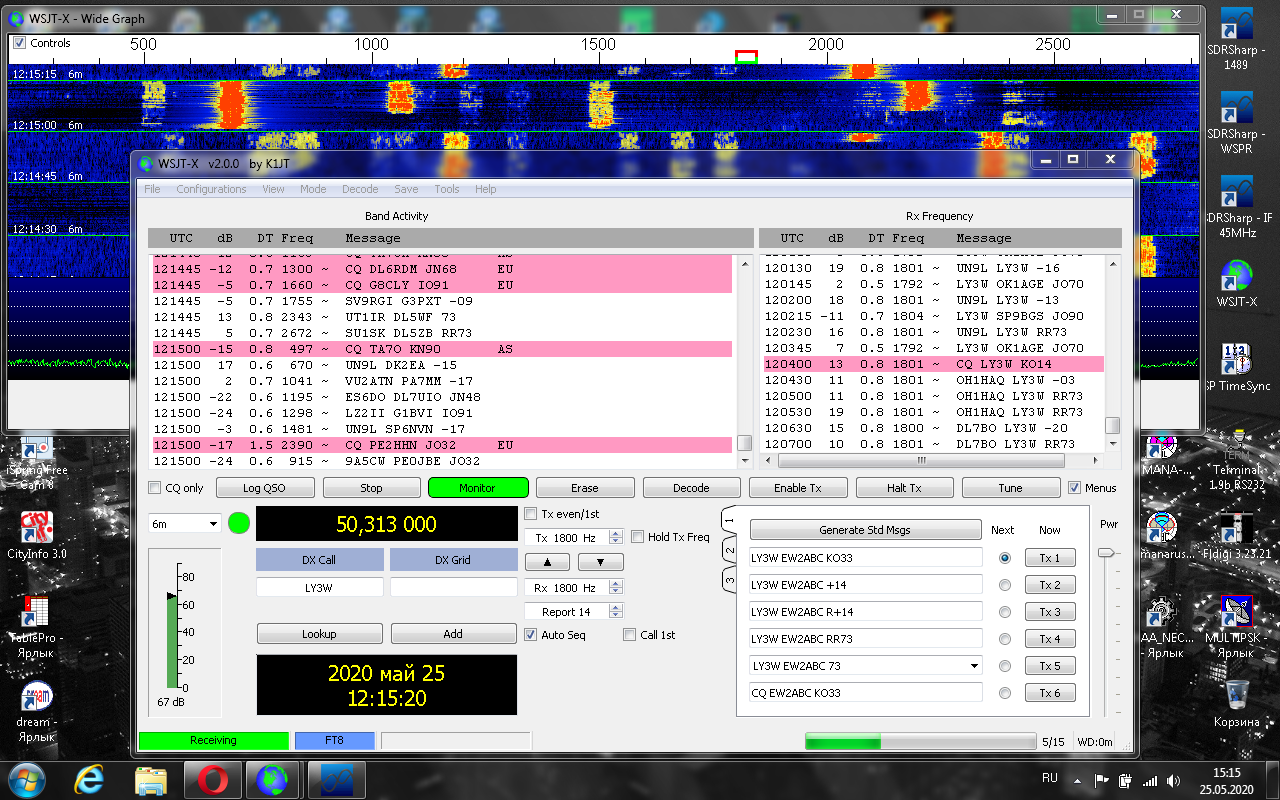Open the Decode menu
Screen dimensions: 1280x800
click(x=360, y=189)
